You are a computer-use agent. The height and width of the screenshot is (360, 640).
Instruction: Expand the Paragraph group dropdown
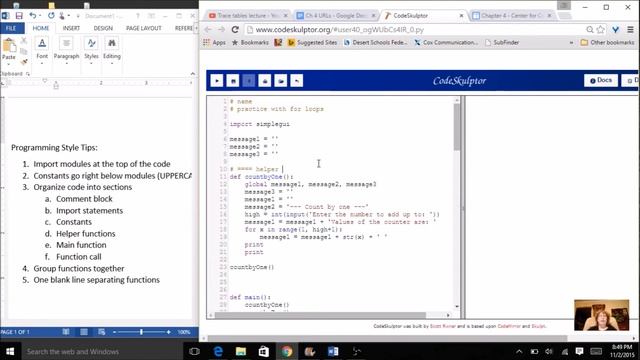tap(66, 63)
